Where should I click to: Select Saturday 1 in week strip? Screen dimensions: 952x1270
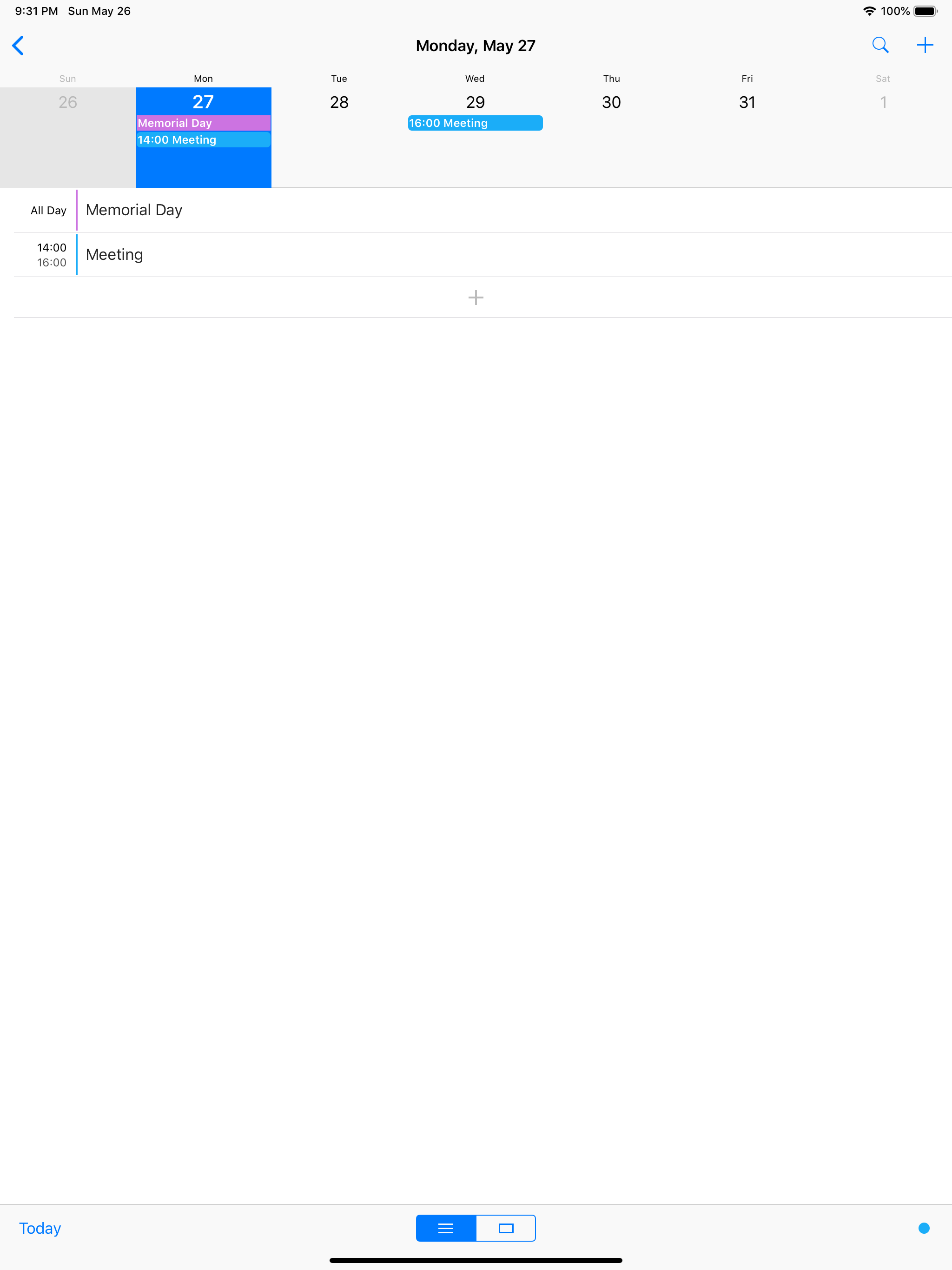click(884, 137)
